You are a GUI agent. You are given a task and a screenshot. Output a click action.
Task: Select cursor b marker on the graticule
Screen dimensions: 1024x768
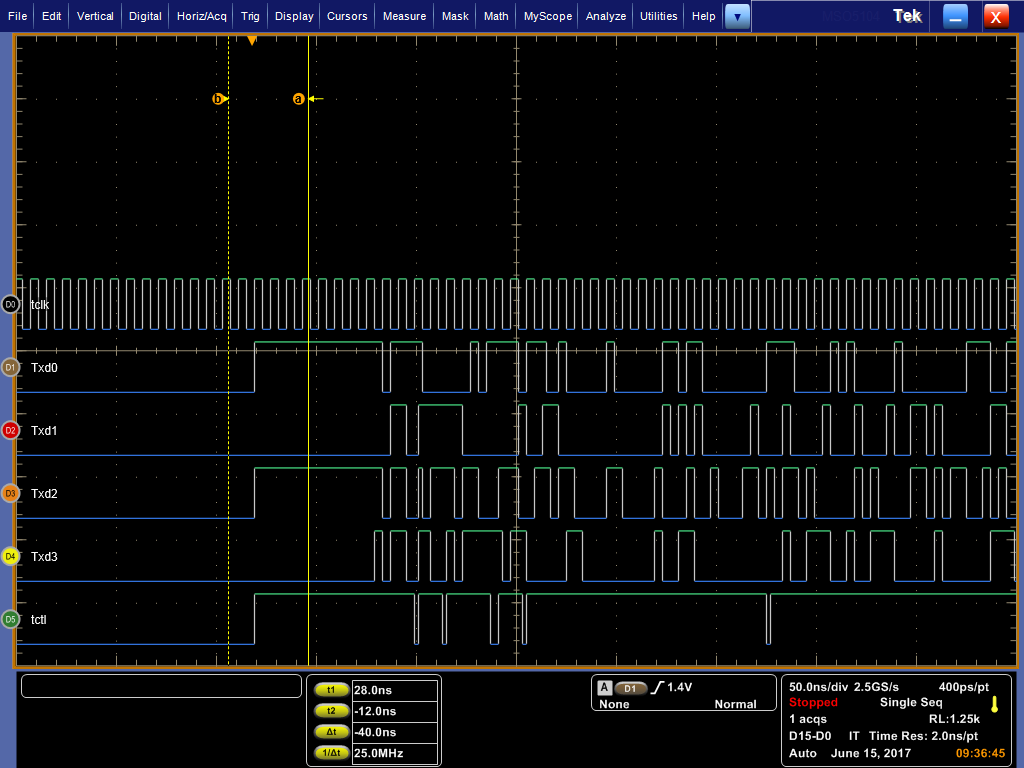point(218,99)
